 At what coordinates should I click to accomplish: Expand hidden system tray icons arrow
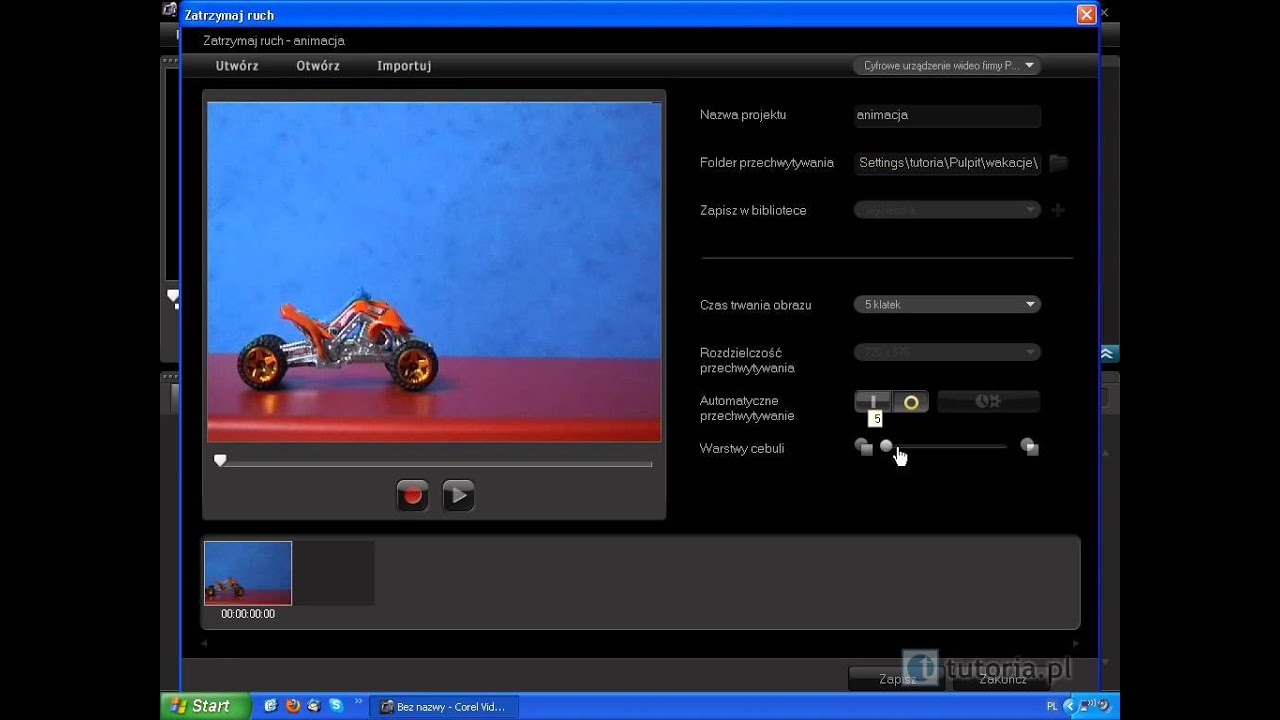[1070, 706]
